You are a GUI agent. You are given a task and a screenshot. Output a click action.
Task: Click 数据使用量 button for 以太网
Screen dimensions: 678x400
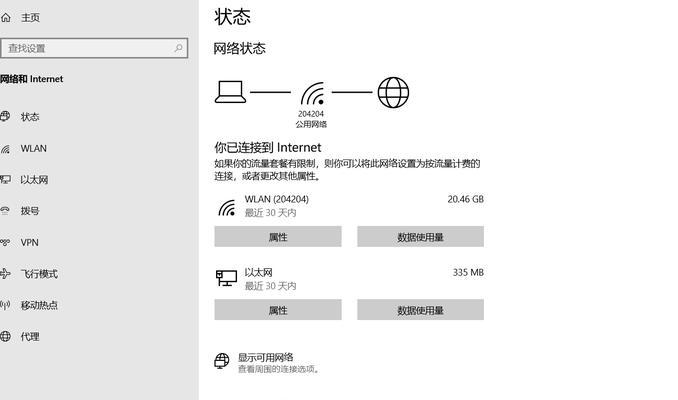point(420,310)
